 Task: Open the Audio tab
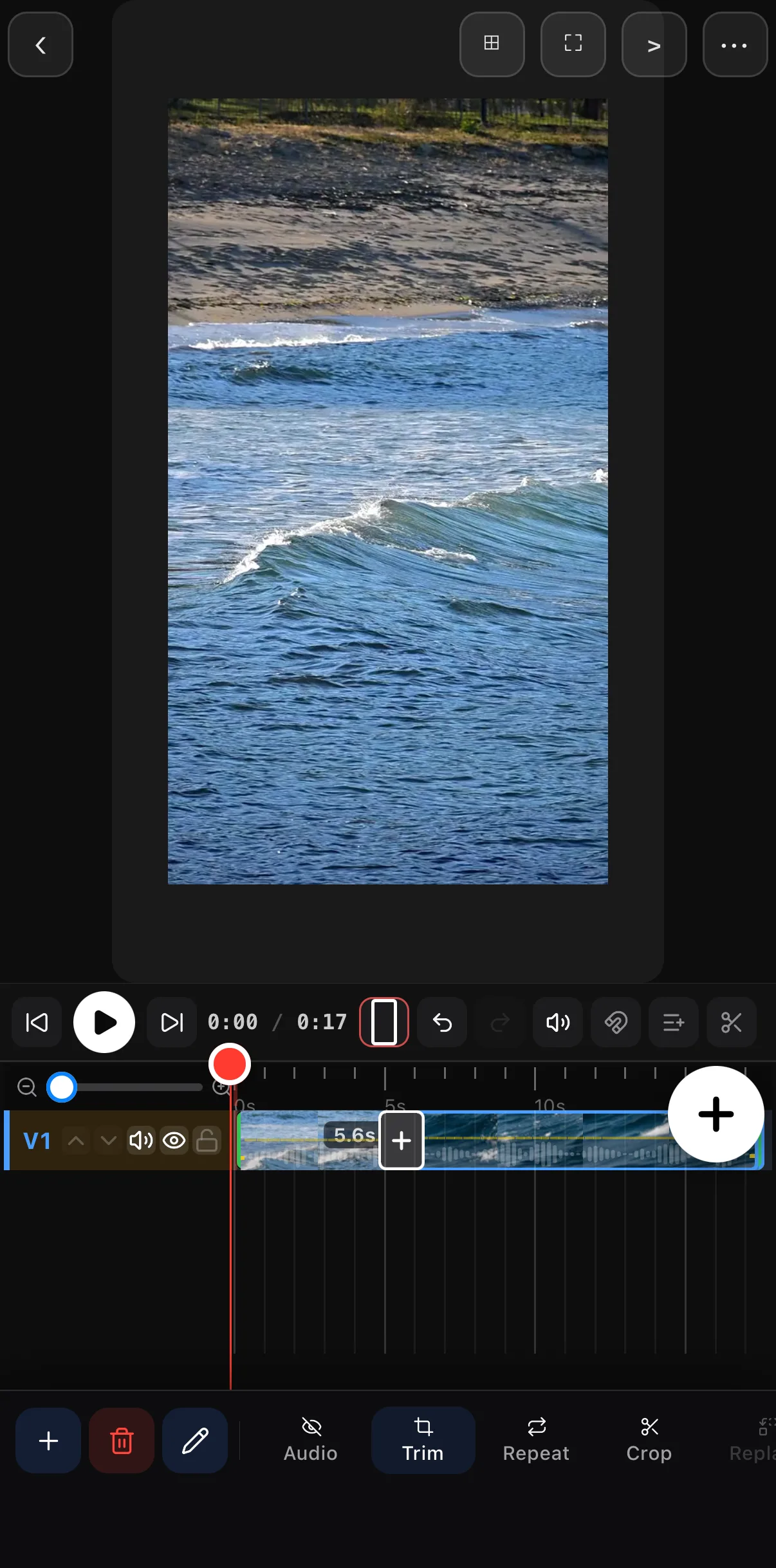pos(311,1441)
